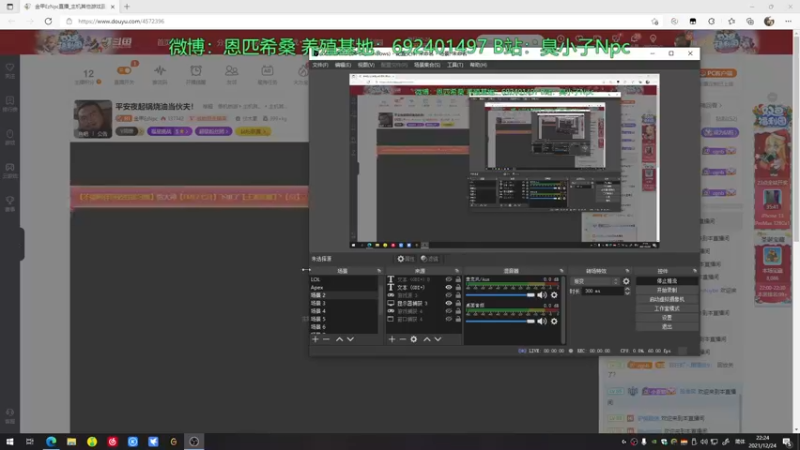Screen dimensions: 800x450
Task: Toggle visibility of window capture 4 source
Action: pyautogui.click(x=448, y=319)
